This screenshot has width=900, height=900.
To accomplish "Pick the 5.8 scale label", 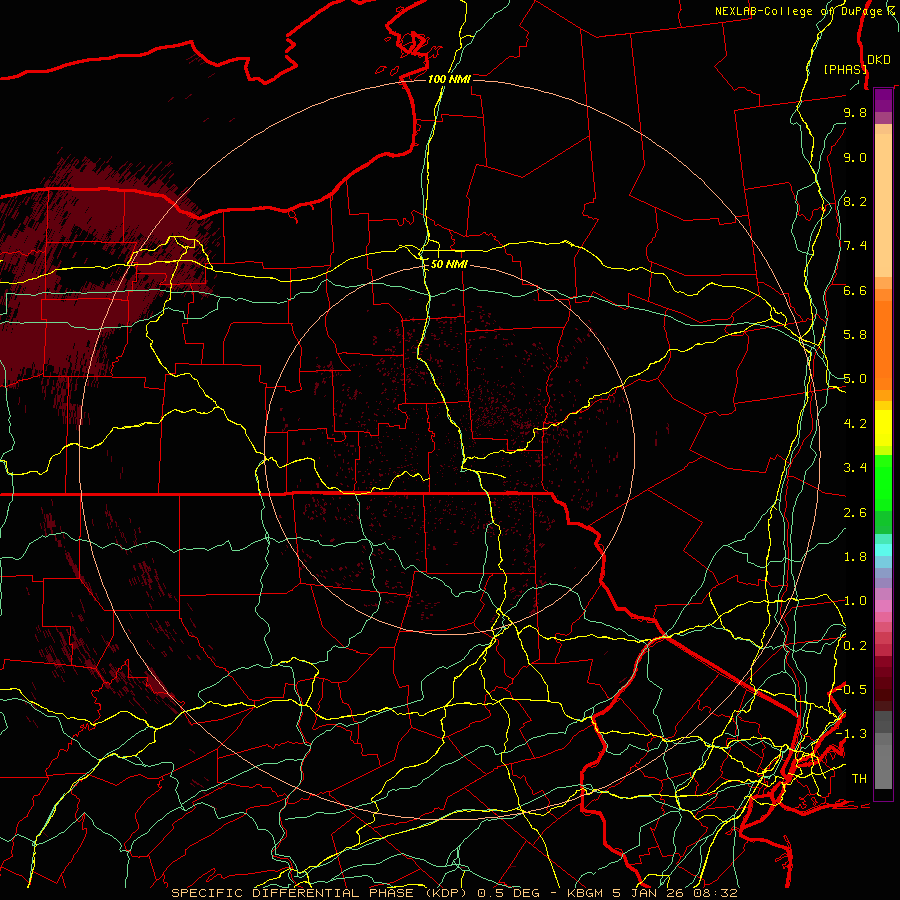I will click(855, 335).
